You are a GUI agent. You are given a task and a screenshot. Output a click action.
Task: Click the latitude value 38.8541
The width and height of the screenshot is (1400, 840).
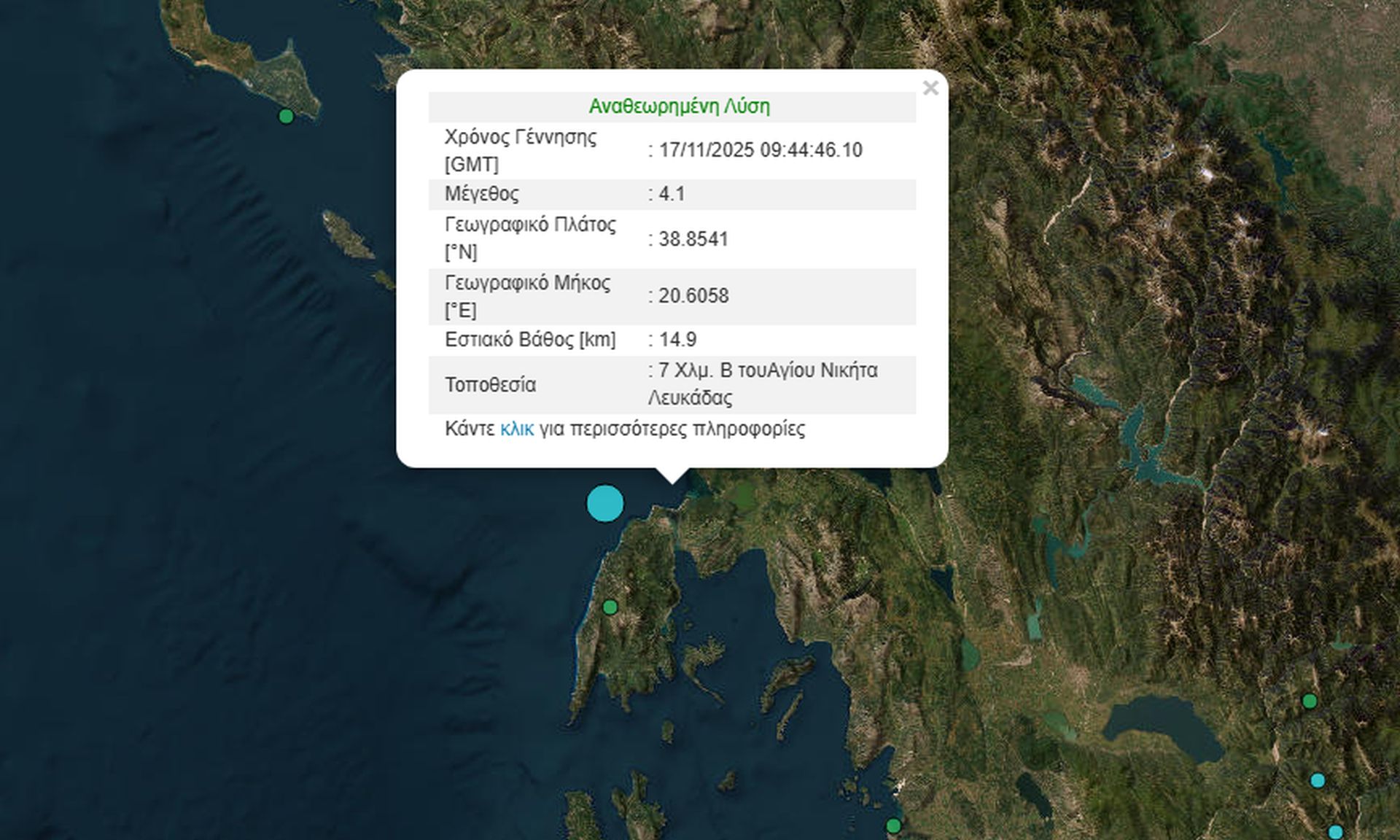click(693, 239)
